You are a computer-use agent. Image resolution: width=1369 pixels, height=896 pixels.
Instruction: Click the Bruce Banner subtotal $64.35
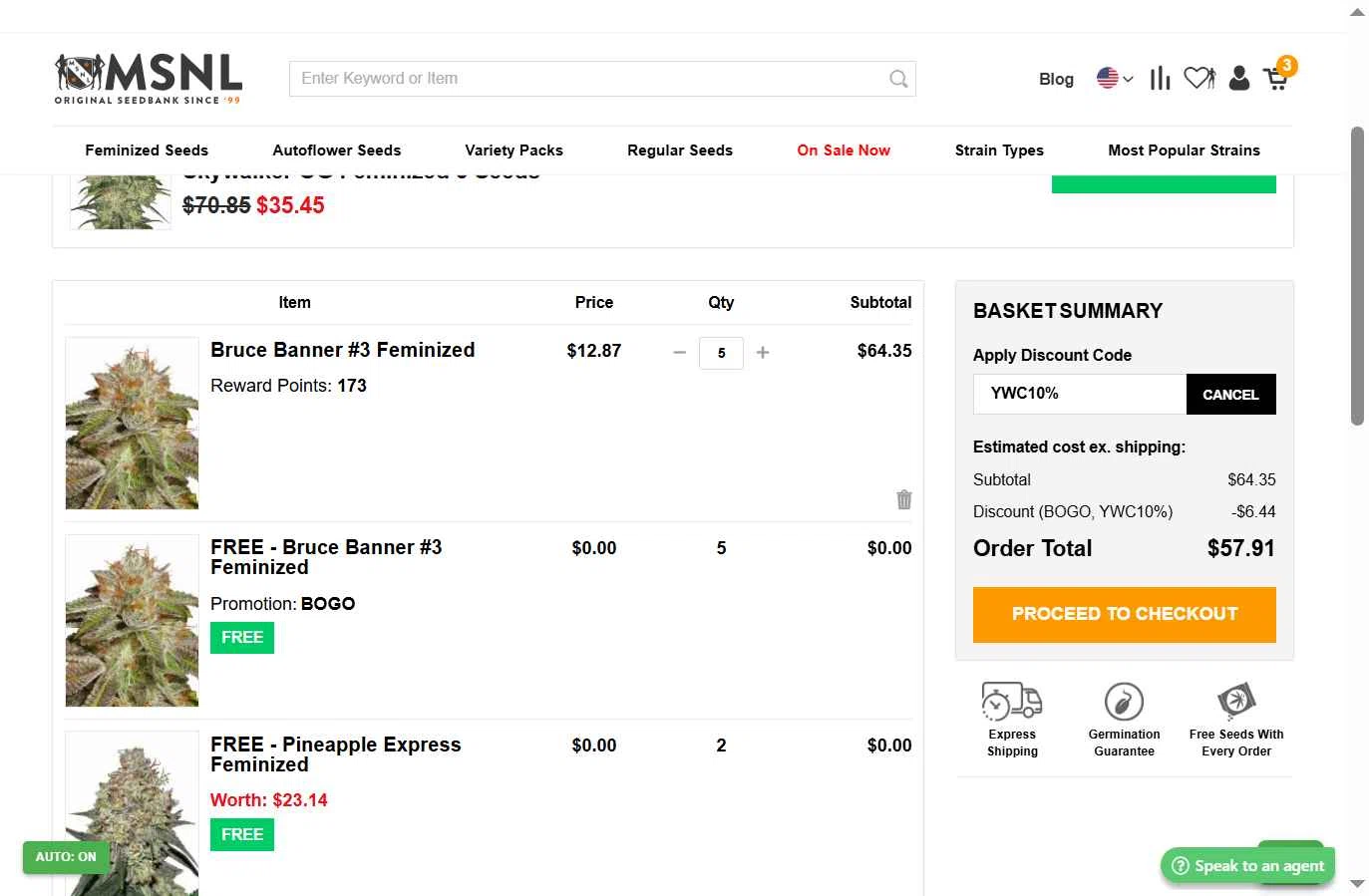pyautogui.click(x=884, y=351)
